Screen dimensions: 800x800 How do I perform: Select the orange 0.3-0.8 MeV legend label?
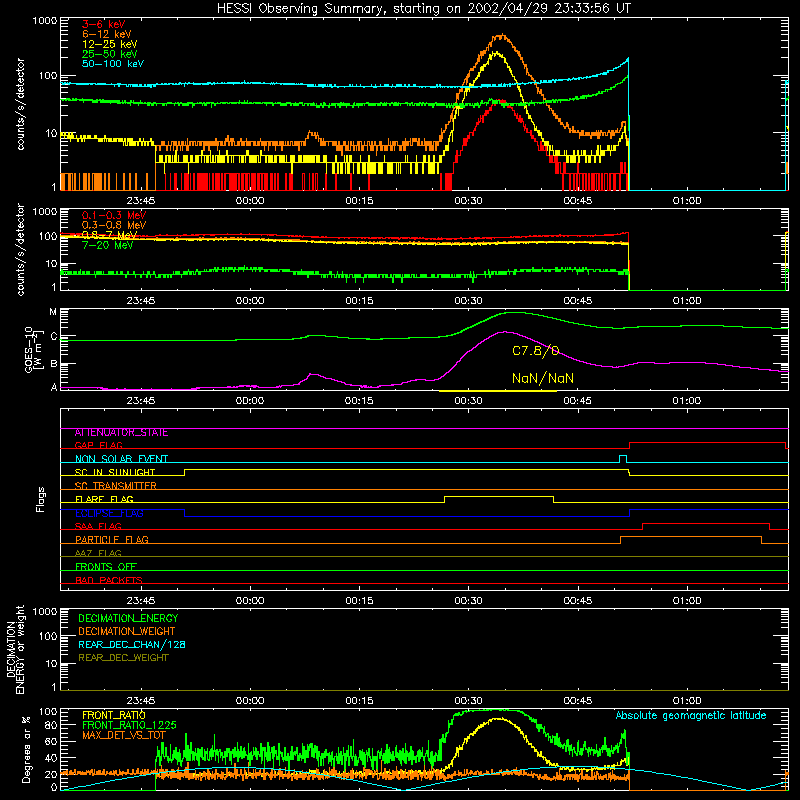pos(114,224)
